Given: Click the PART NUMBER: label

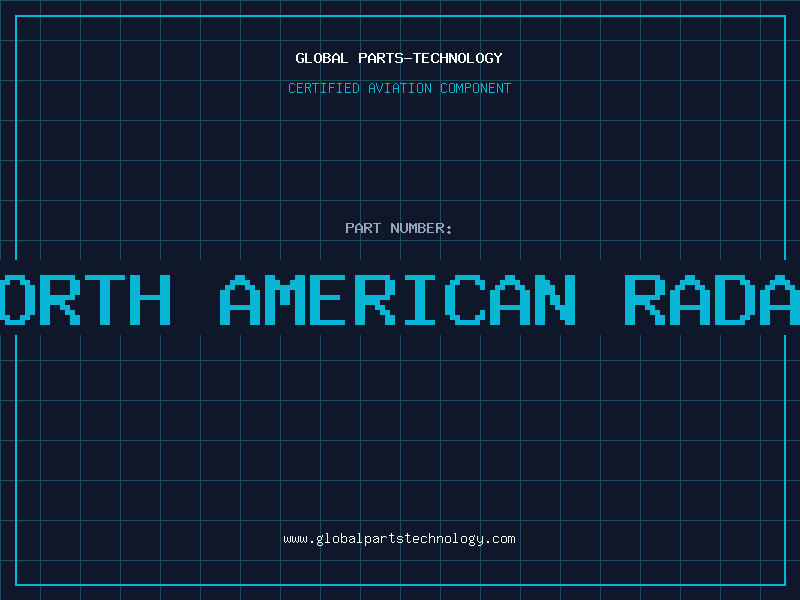Looking at the screenshot, I should pyautogui.click(x=399, y=228).
